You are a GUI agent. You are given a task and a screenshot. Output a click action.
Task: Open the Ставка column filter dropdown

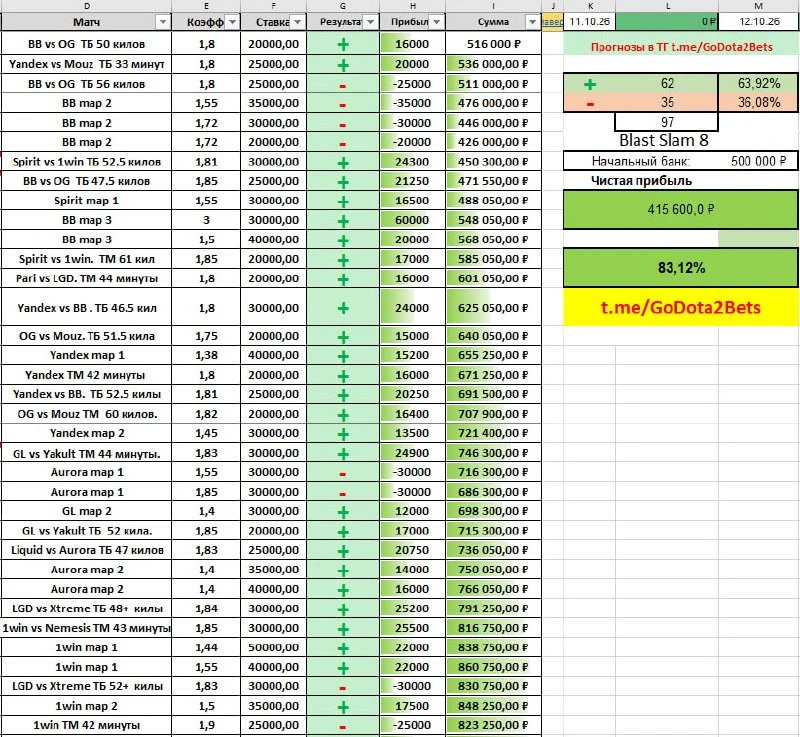298,22
